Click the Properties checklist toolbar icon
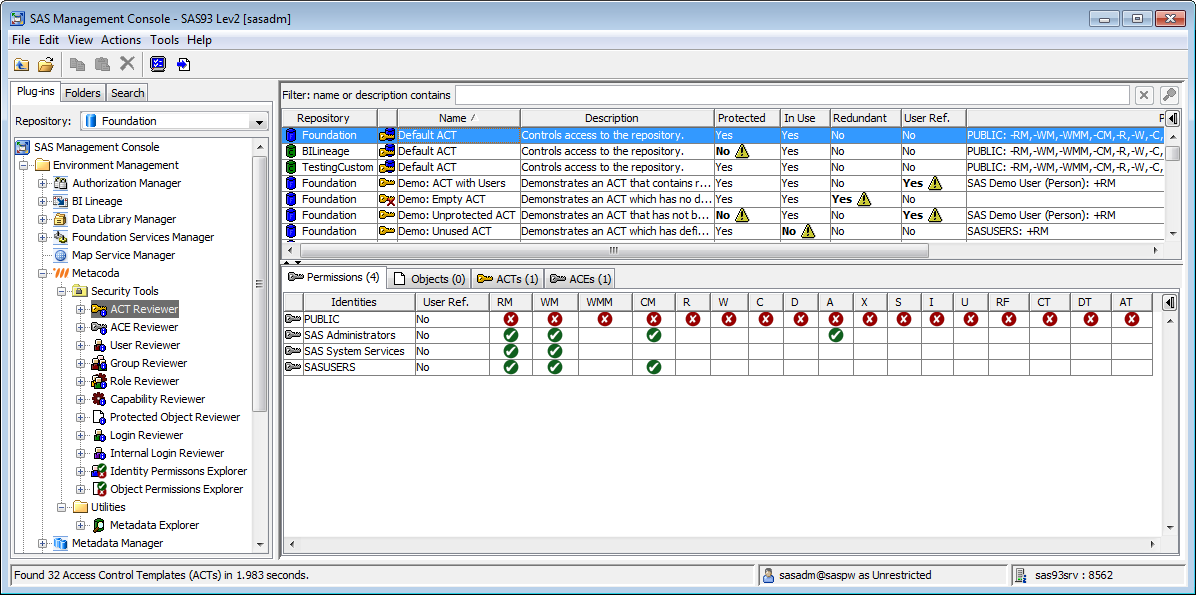The height and width of the screenshot is (595, 1196). point(158,65)
